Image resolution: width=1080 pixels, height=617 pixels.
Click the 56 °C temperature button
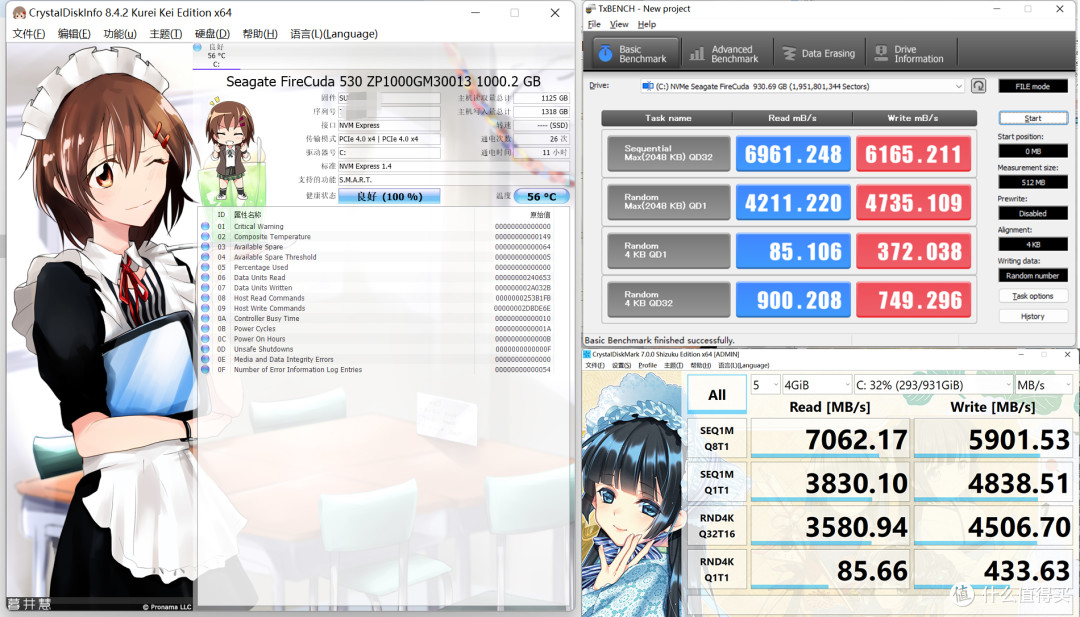point(541,196)
